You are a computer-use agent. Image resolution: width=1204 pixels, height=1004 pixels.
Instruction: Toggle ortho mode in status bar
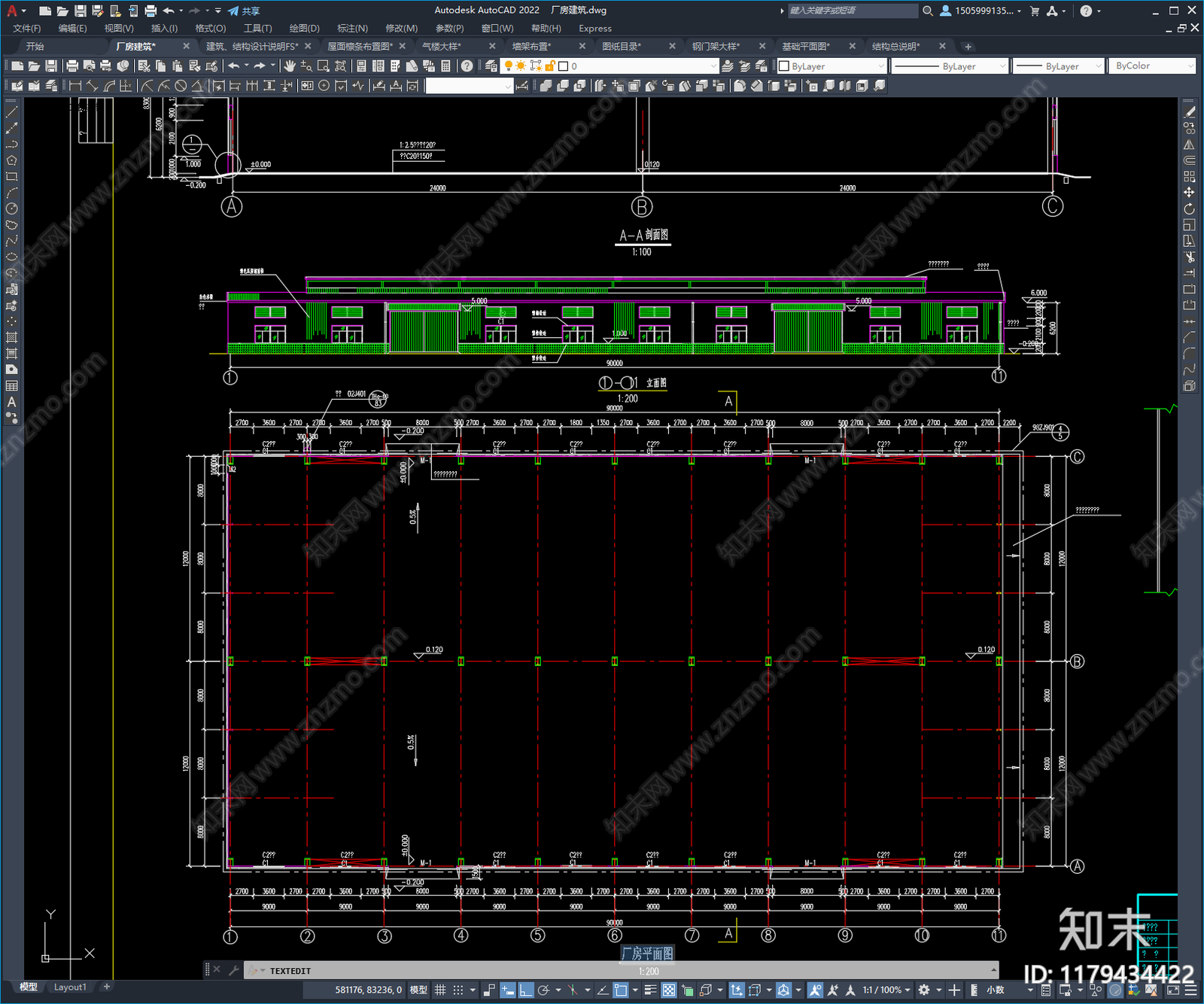coord(525,990)
